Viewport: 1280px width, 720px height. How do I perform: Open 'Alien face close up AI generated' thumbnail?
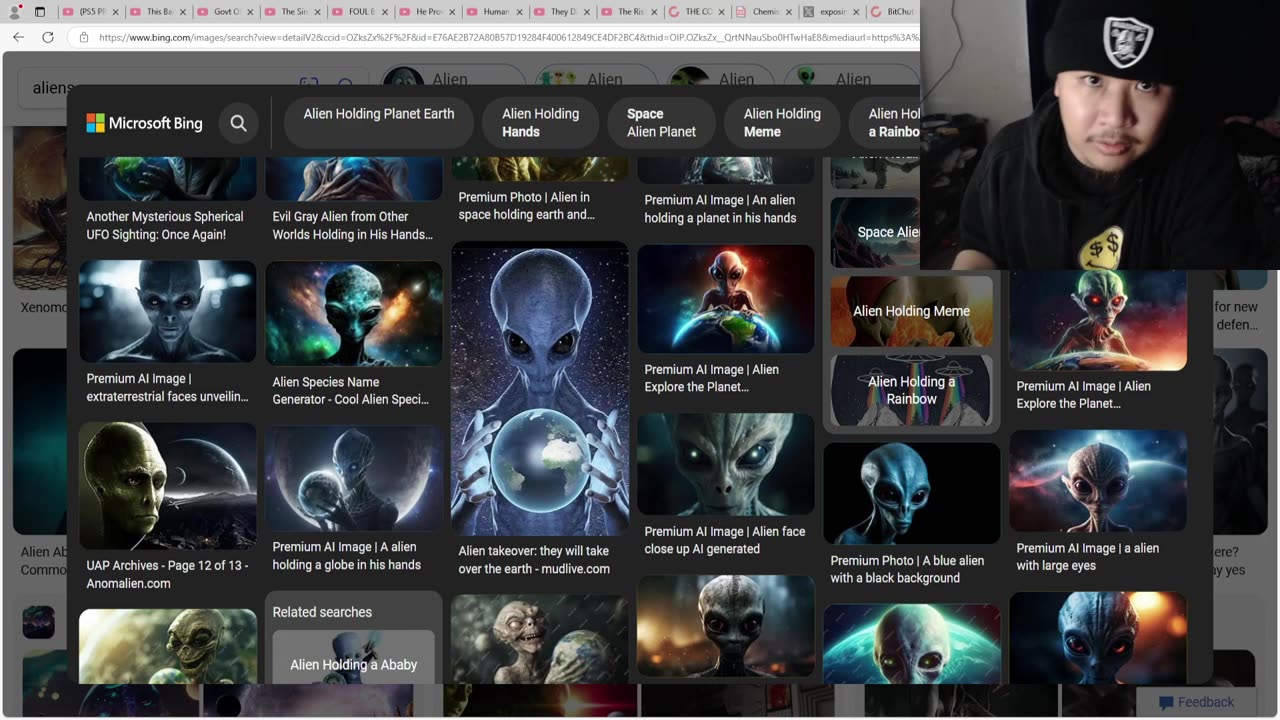[x=726, y=464]
